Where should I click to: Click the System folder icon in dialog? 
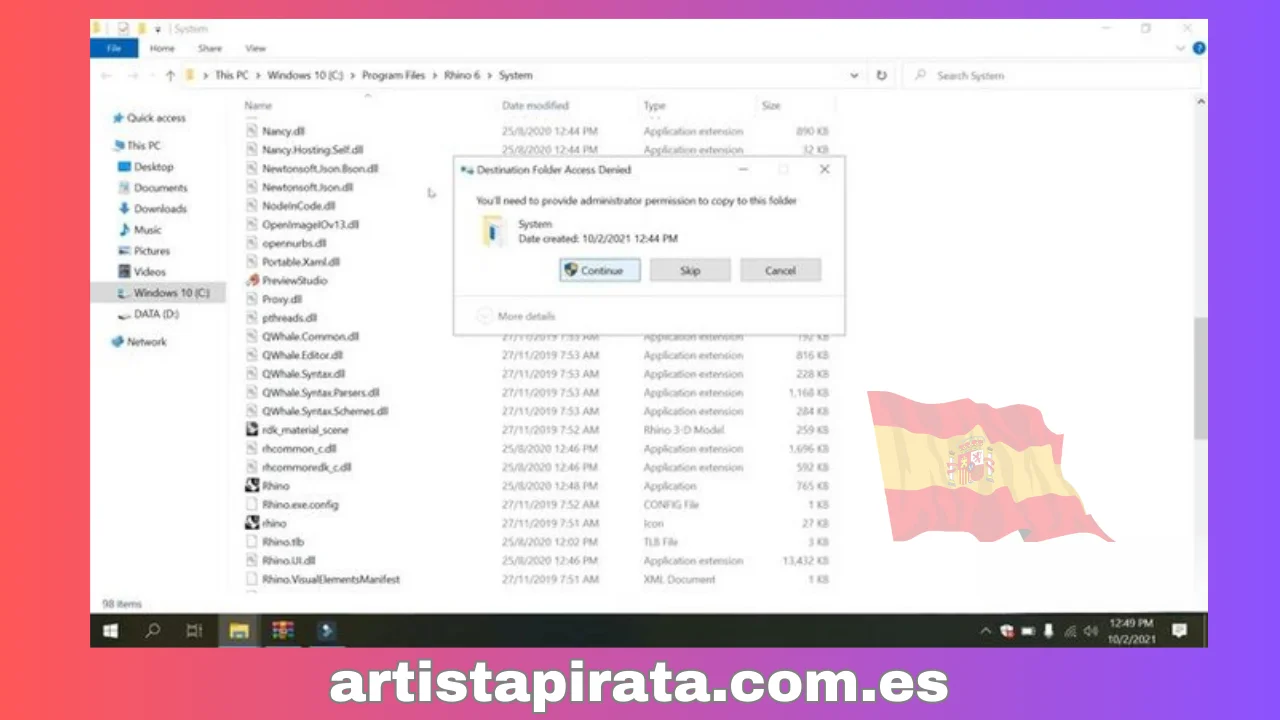(494, 232)
